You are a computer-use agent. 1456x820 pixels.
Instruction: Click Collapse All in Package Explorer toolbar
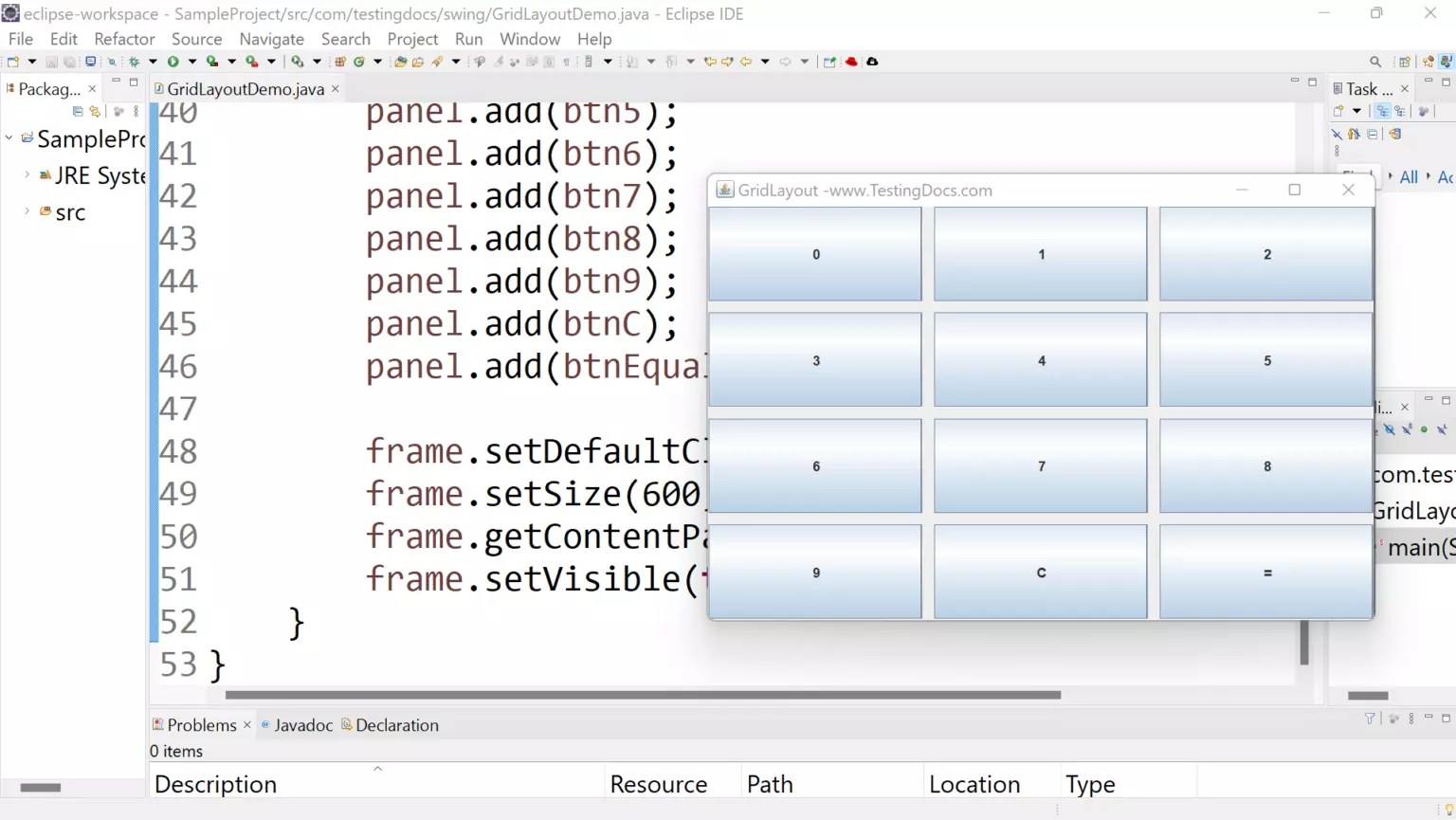tap(78, 111)
